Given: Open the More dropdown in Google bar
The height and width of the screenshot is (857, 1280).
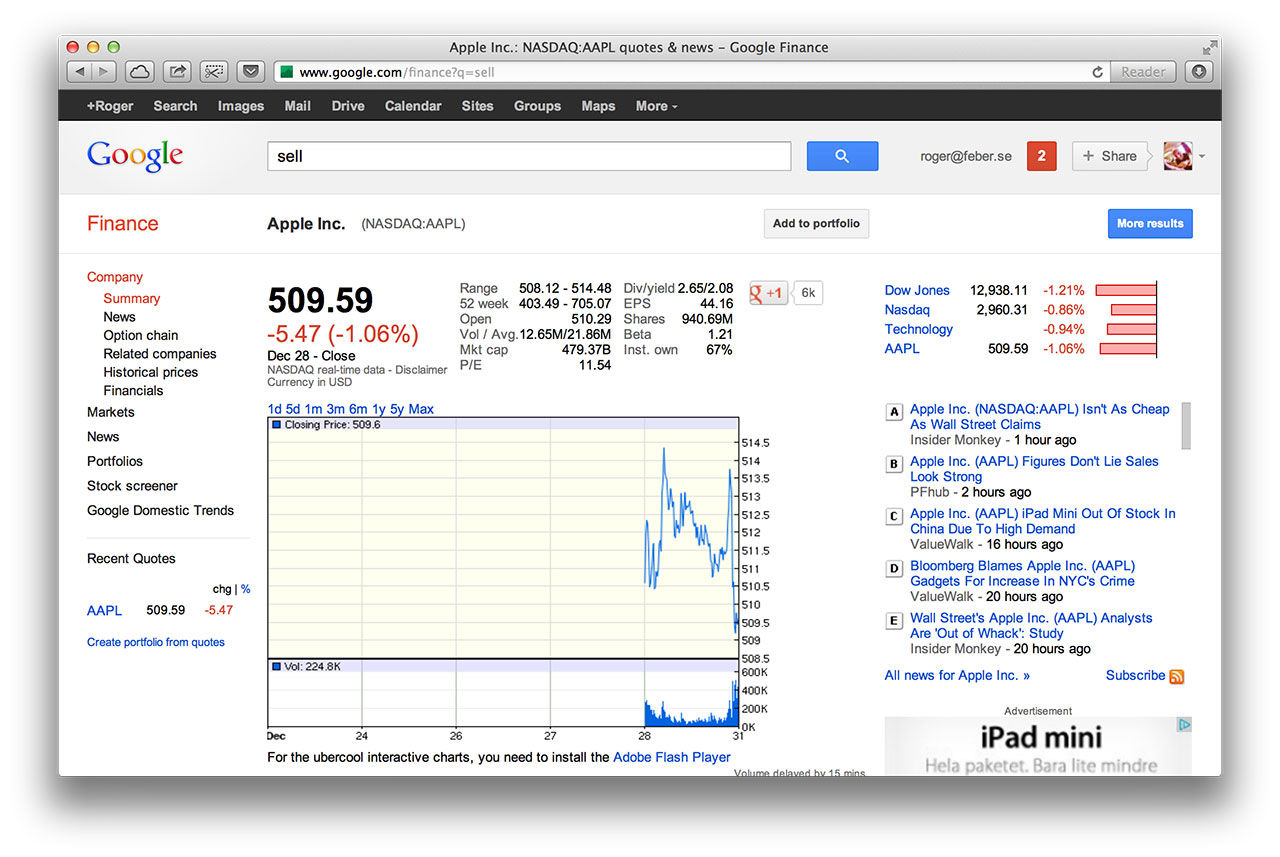Looking at the screenshot, I should (656, 106).
